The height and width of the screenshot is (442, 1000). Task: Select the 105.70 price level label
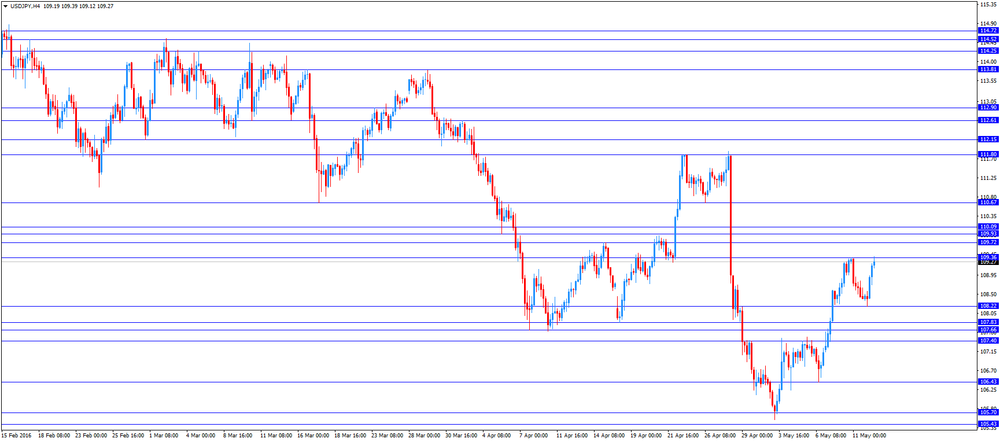tap(987, 413)
